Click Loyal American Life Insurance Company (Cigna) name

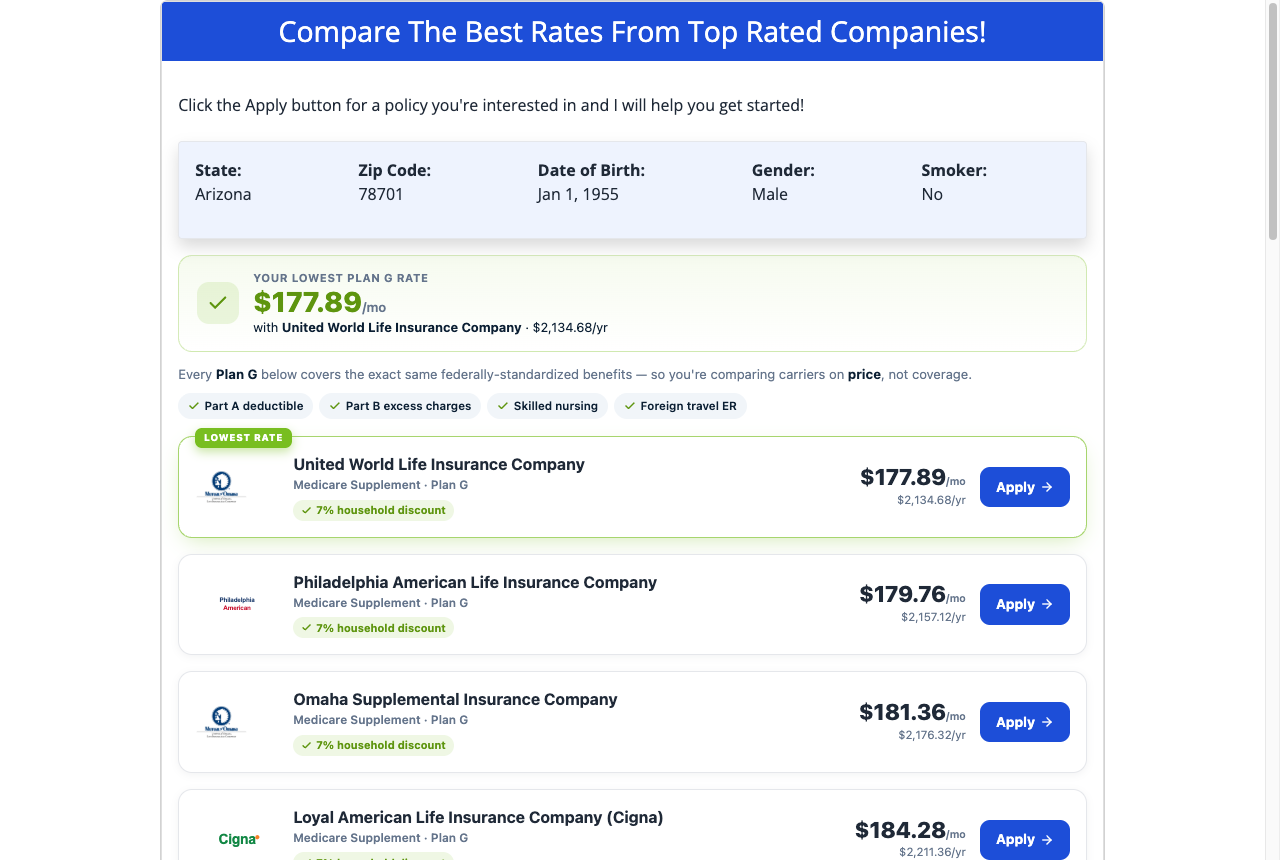point(478,817)
